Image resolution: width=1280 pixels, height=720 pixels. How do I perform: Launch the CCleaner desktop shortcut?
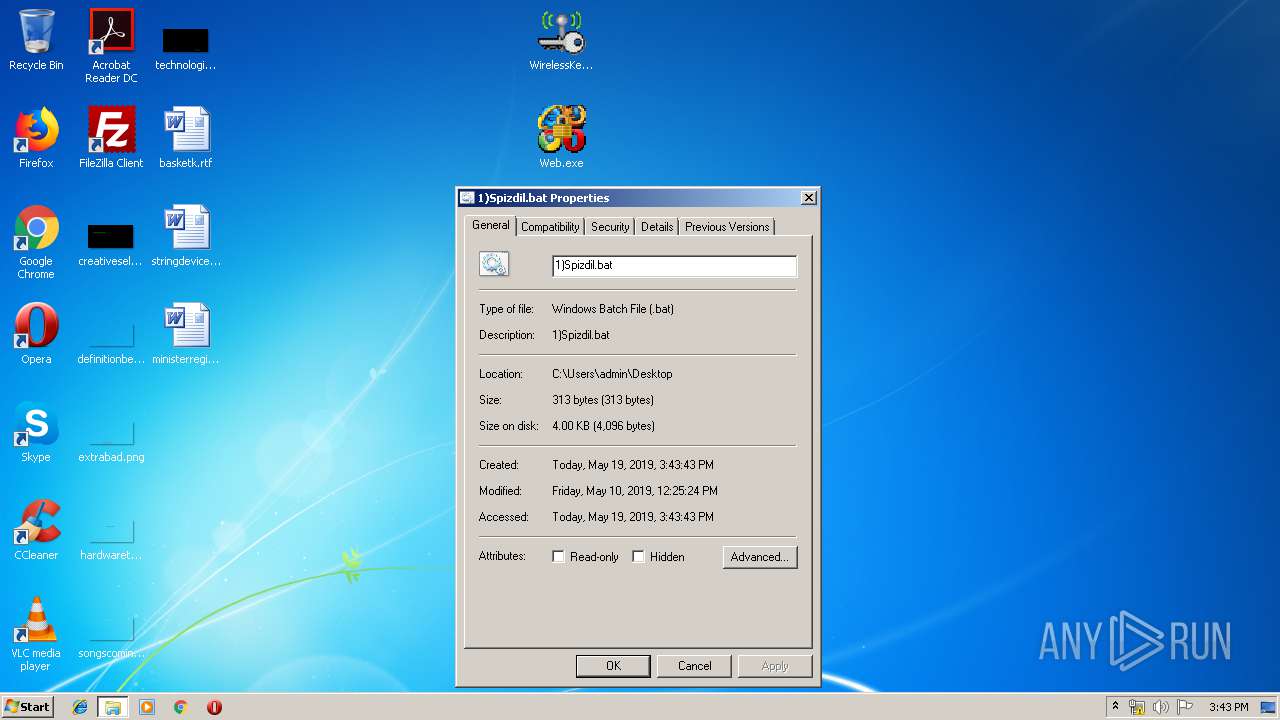pos(36,530)
